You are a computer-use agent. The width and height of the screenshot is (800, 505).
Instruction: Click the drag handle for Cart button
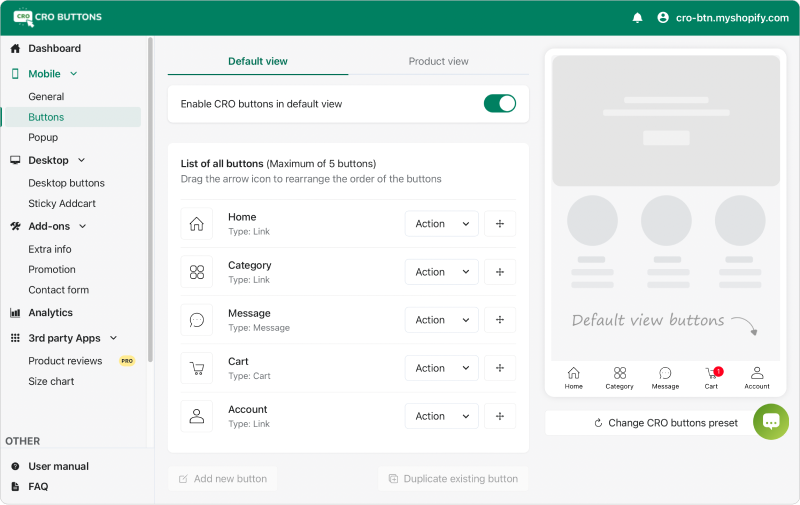(x=500, y=368)
